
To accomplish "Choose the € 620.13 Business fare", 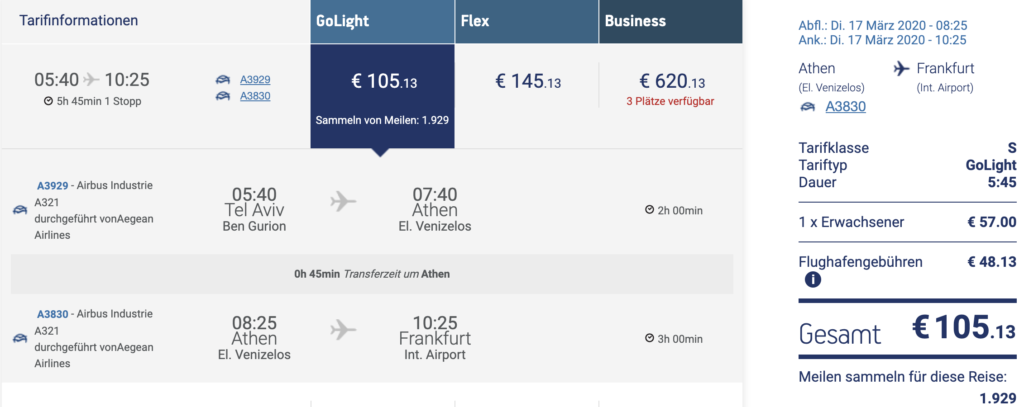I will [670, 83].
